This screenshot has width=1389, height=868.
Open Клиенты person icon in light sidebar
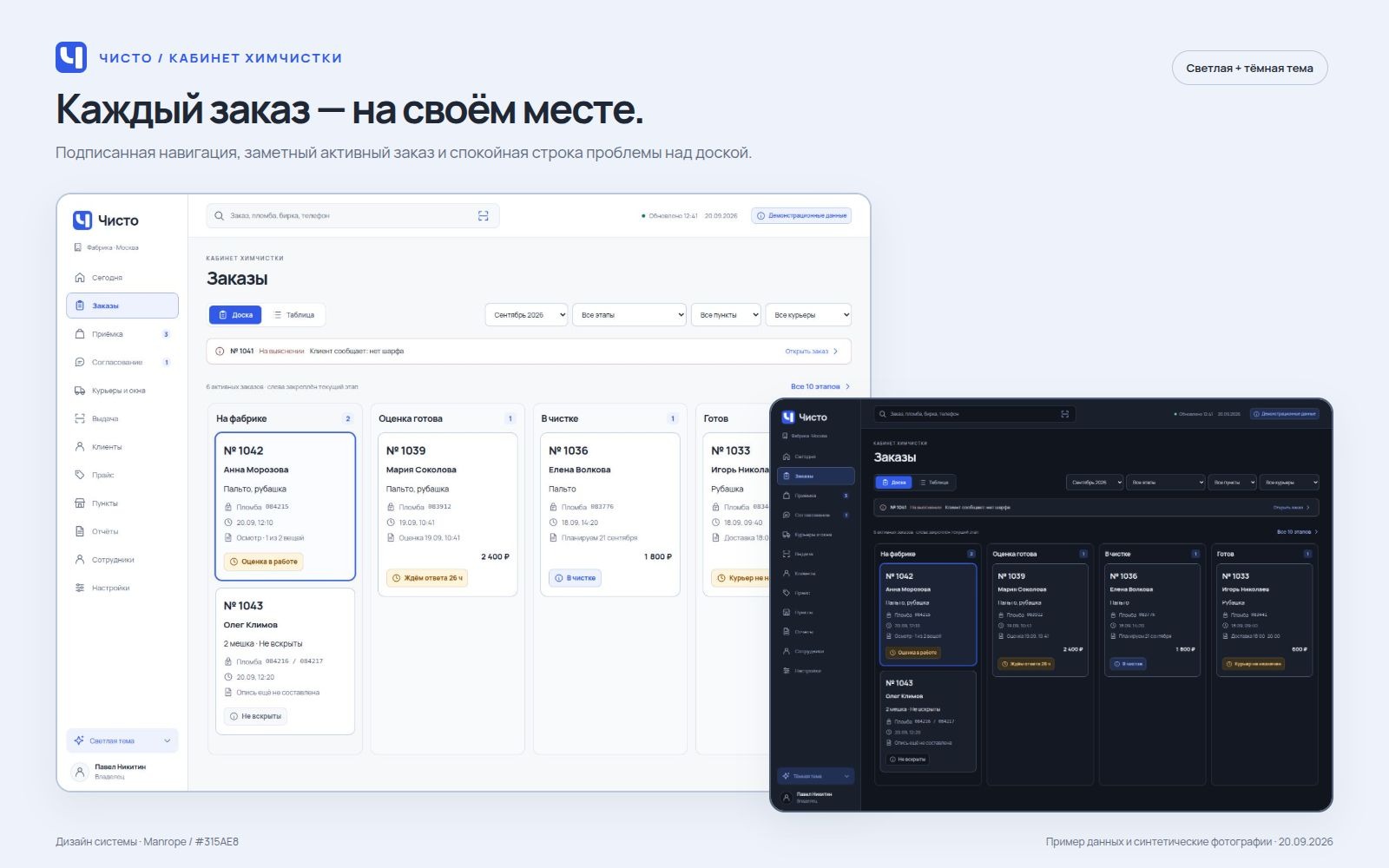pos(80,447)
